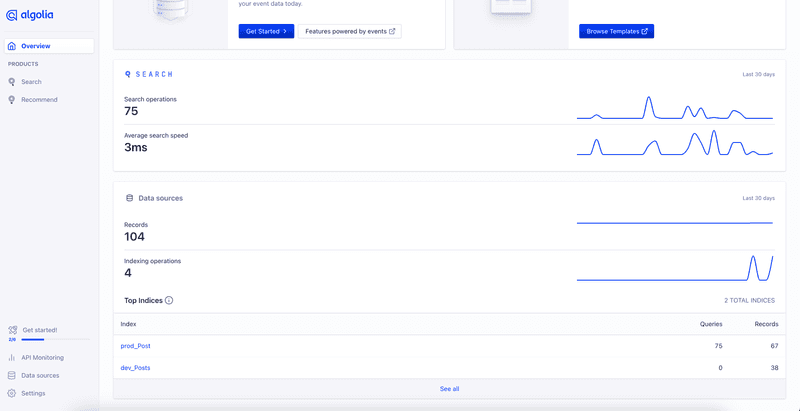Open Data sources in sidebar

pyautogui.click(x=40, y=375)
